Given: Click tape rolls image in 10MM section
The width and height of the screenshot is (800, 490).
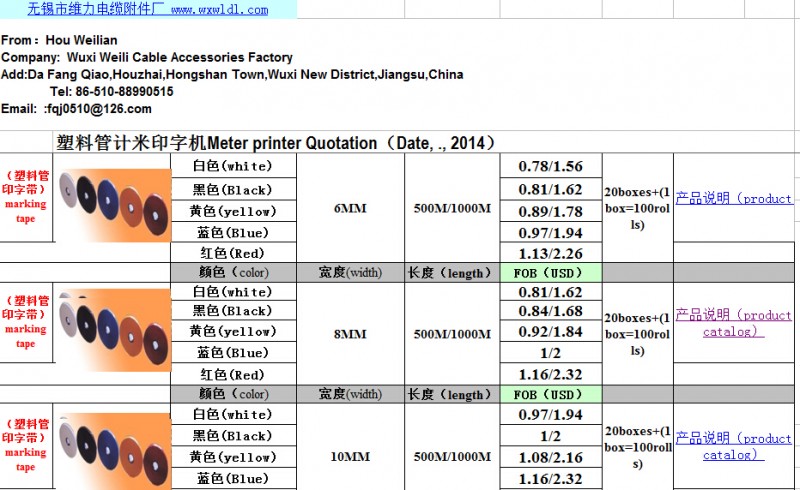Looking at the screenshot, I should click(111, 445).
